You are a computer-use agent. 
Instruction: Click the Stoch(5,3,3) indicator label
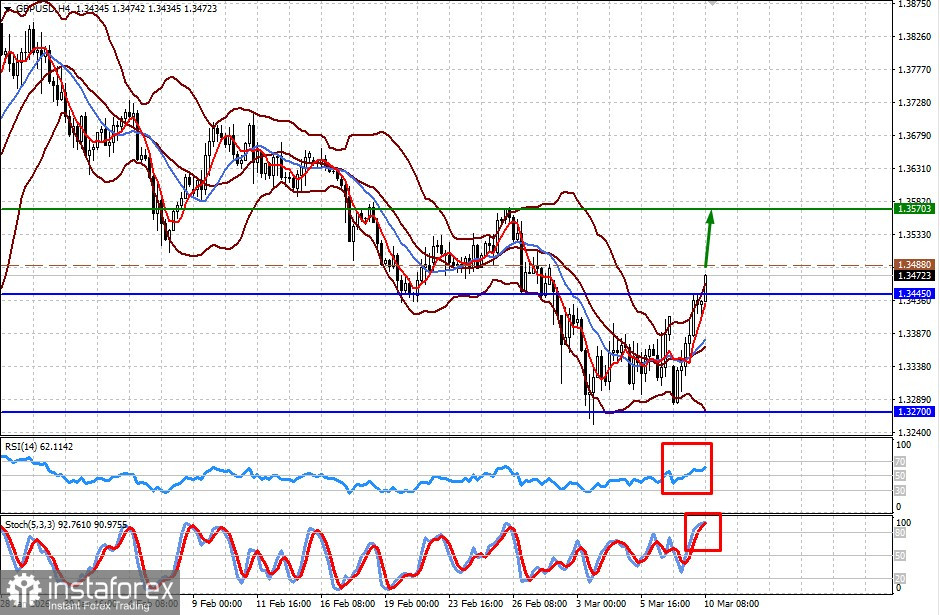pyautogui.click(x=66, y=524)
